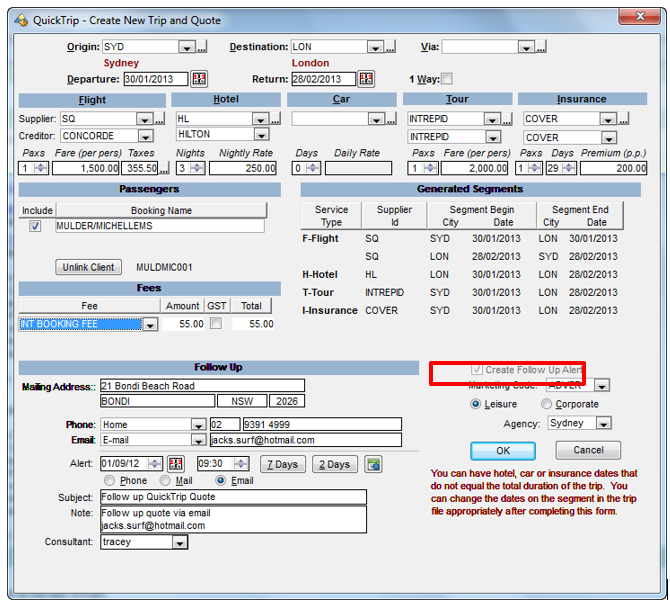The height and width of the screenshot is (602, 670).
Task: Click the Via lookup ellipsis button
Action: point(541,47)
